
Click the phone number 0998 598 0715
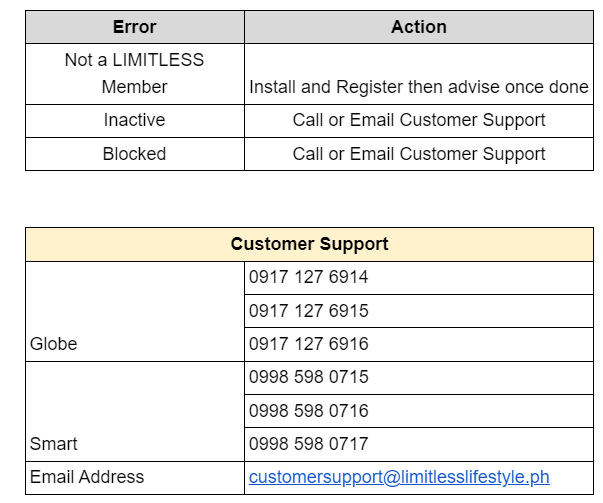309,377
